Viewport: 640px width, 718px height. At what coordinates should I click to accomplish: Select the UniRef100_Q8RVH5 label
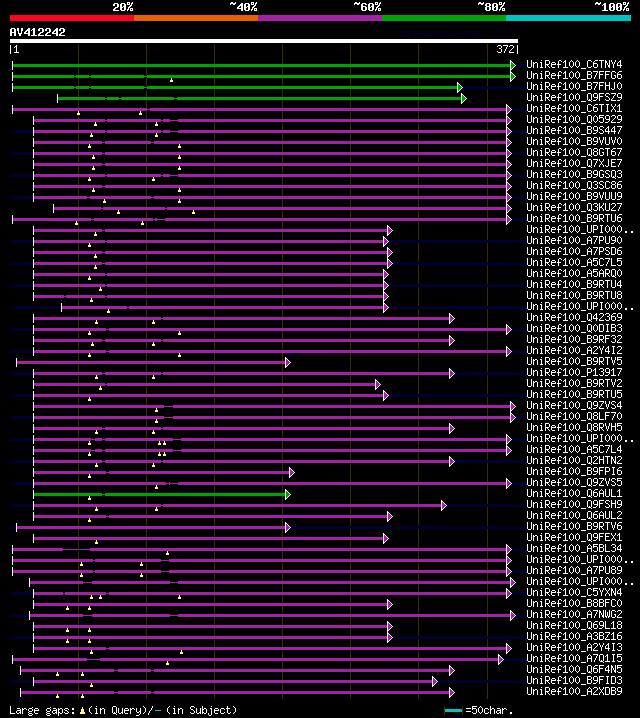click(x=574, y=427)
